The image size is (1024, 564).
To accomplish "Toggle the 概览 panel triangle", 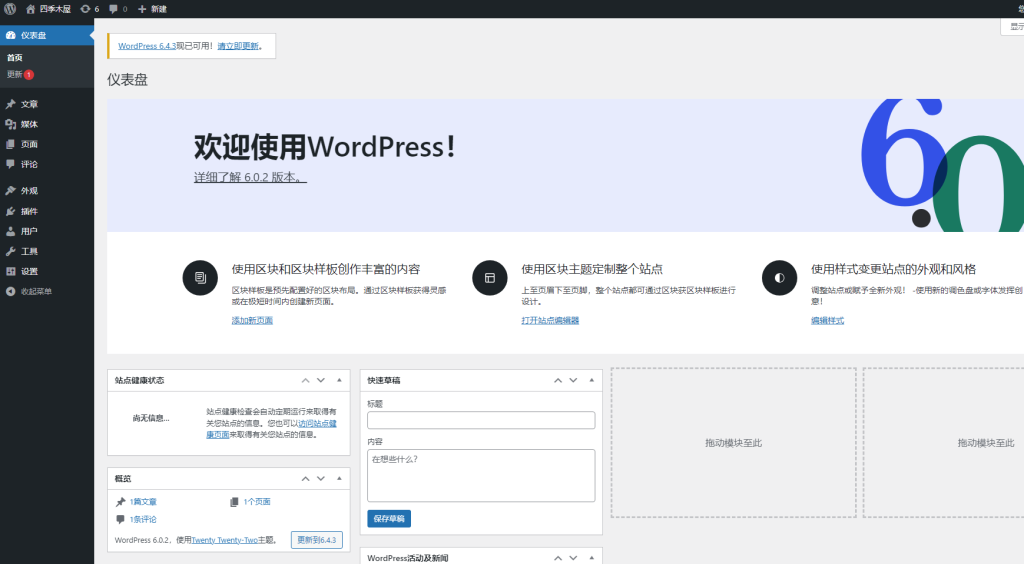I will tap(339, 477).
